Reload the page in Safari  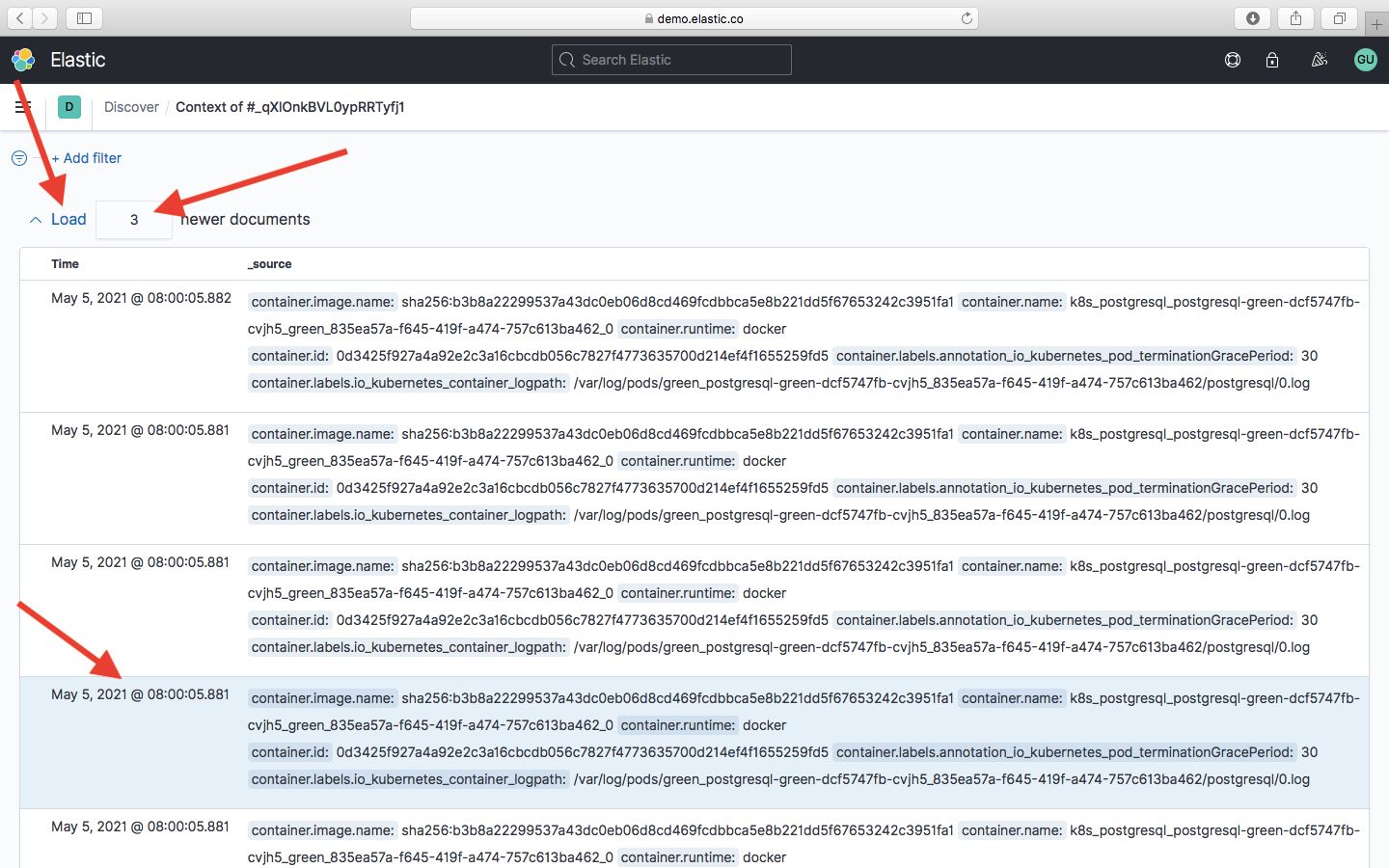pos(967,18)
